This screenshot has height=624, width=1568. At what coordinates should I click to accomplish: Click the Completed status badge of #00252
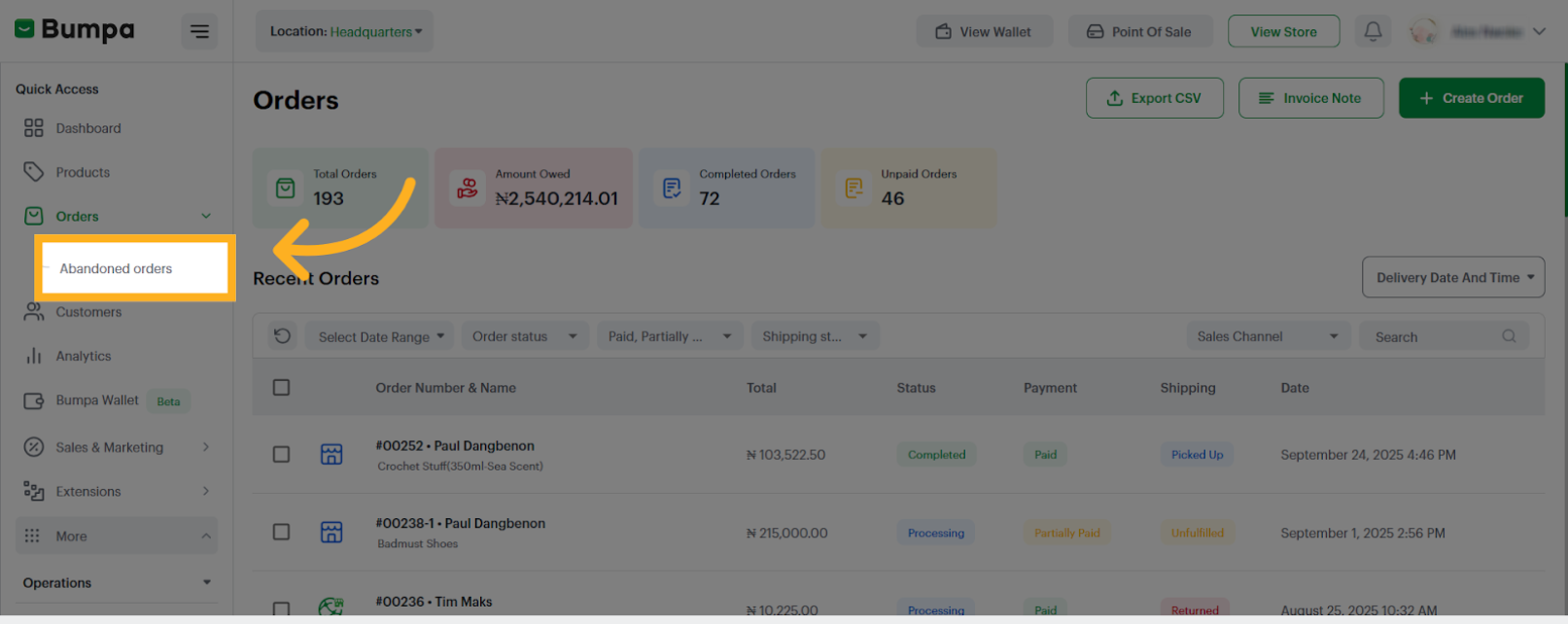point(936,454)
